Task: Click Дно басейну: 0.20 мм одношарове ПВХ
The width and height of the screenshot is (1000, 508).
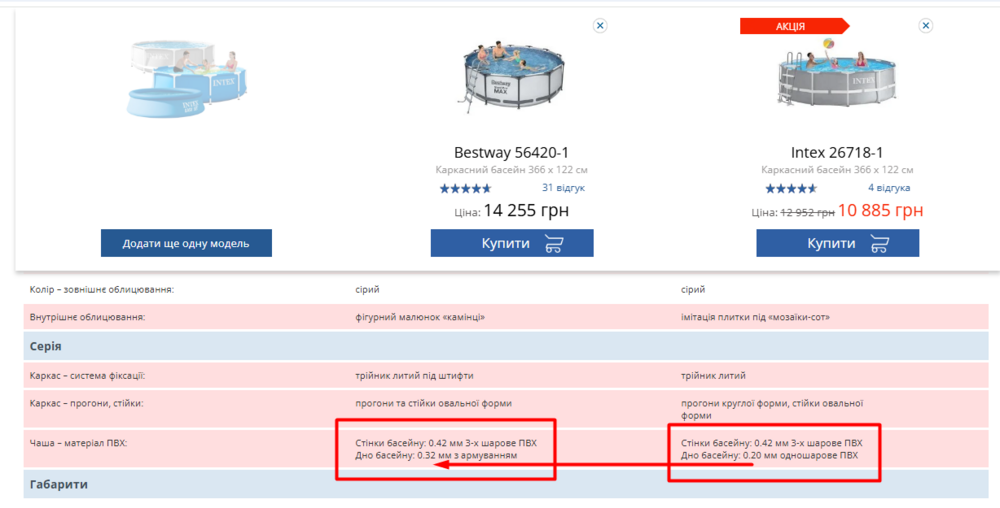Action: click(x=770, y=456)
